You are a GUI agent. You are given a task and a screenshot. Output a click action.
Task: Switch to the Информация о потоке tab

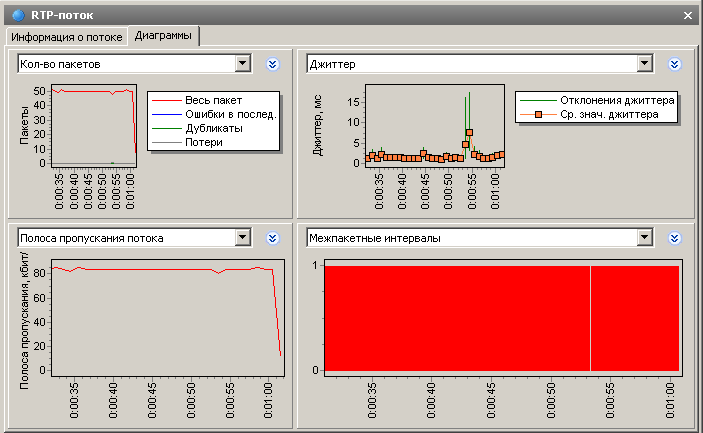click(x=66, y=37)
